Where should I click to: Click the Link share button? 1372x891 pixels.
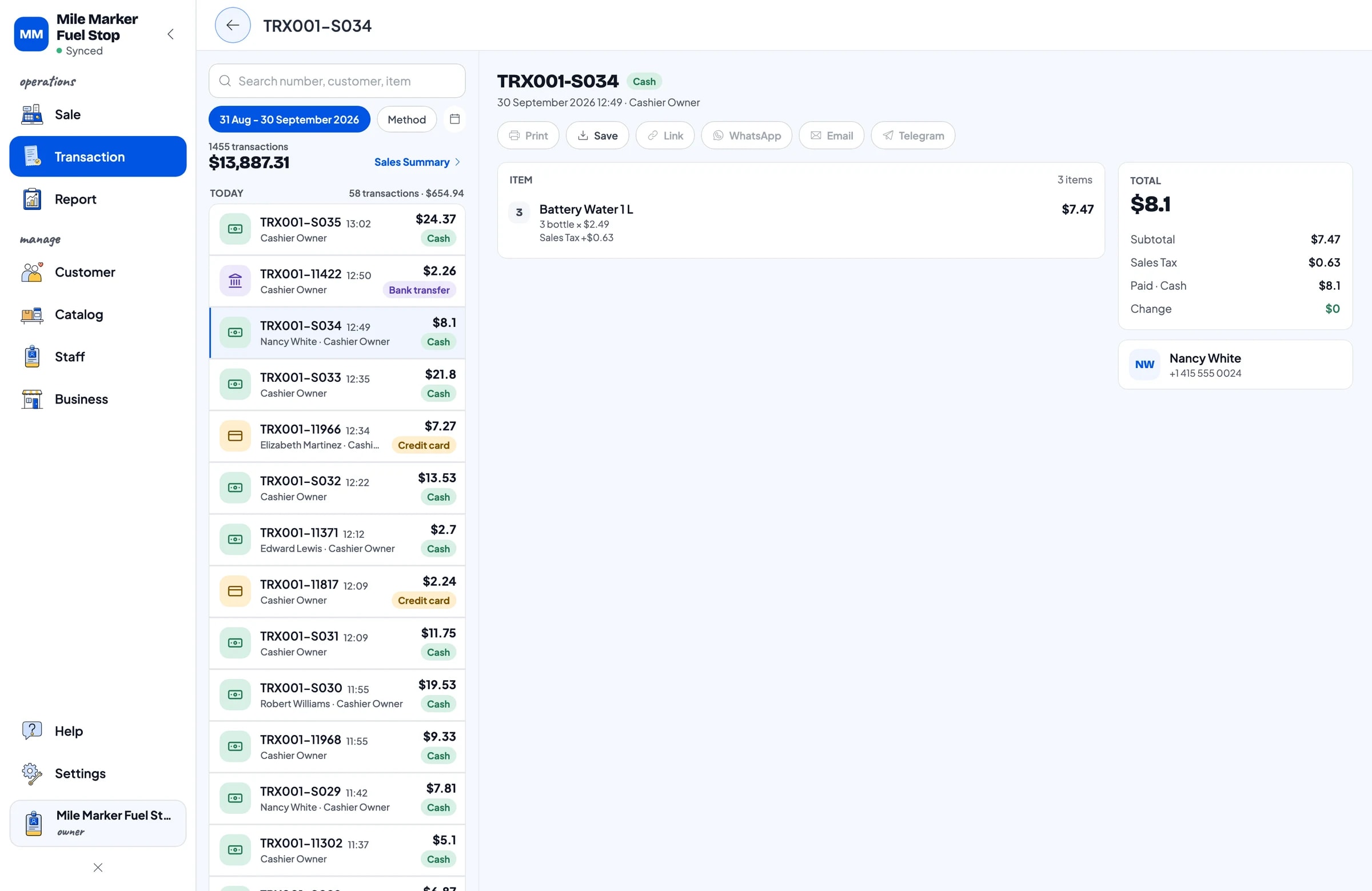[x=665, y=135]
